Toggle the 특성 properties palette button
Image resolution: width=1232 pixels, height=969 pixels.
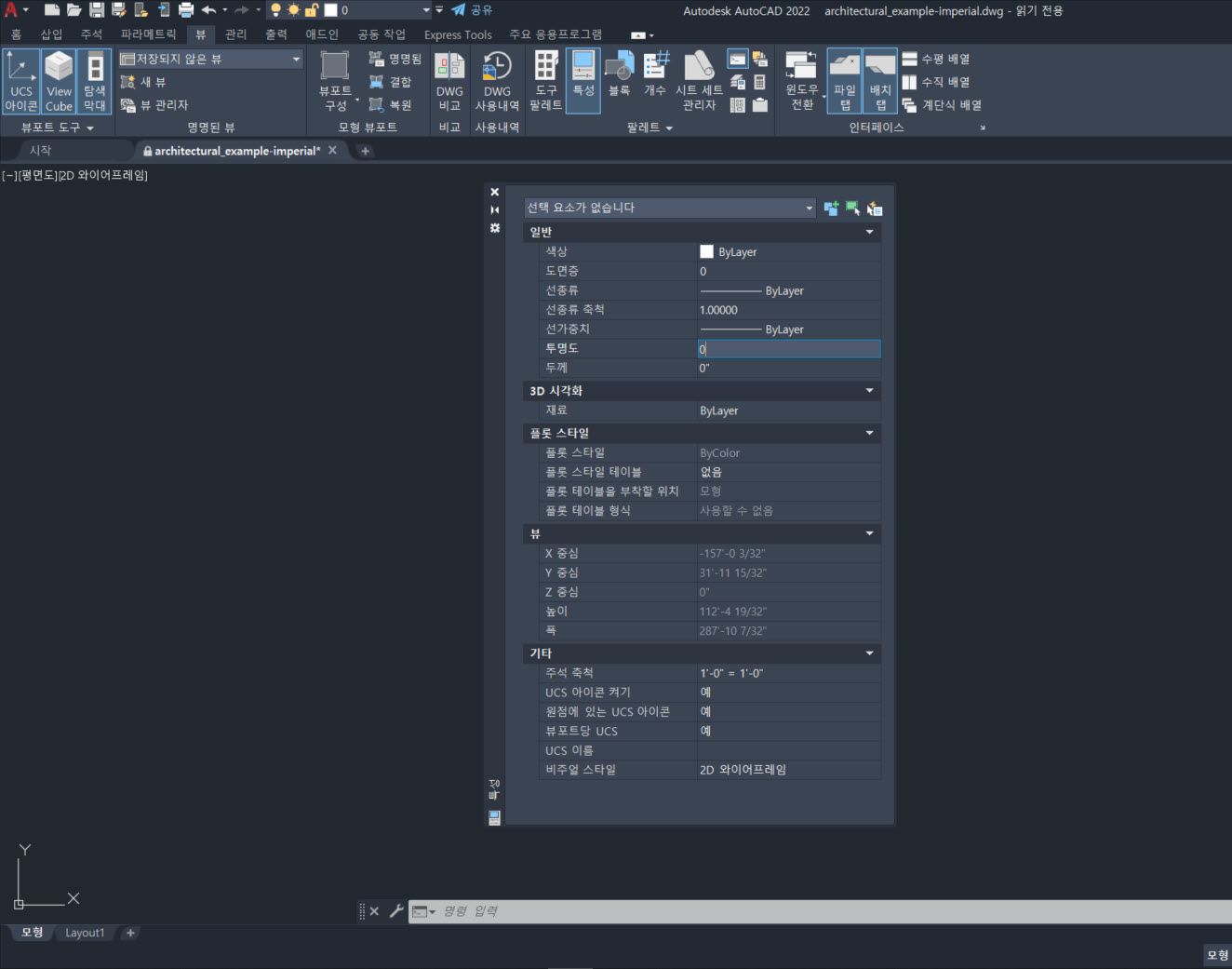[583, 81]
